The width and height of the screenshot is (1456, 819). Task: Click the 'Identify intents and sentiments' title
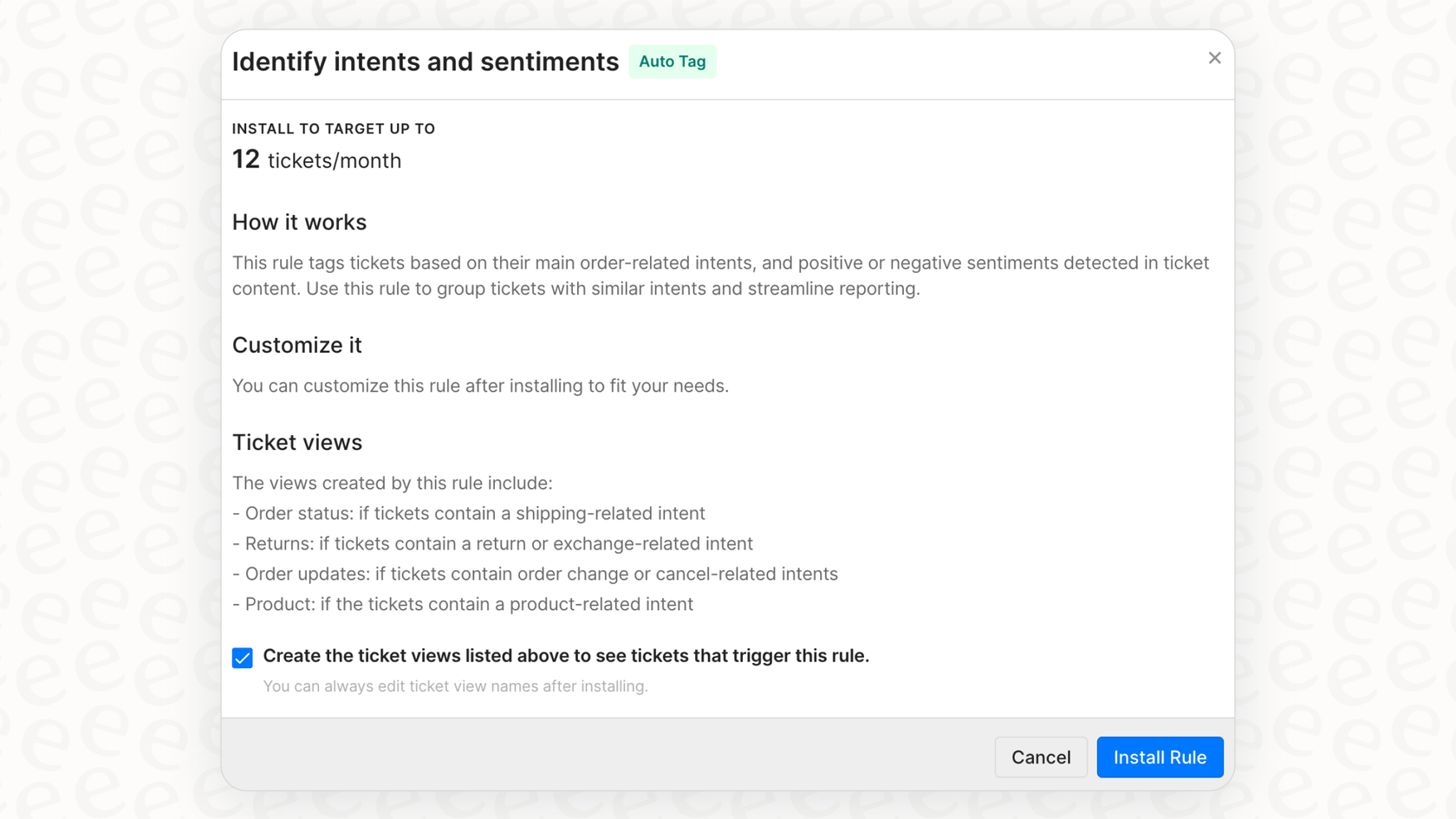pyautogui.click(x=425, y=62)
